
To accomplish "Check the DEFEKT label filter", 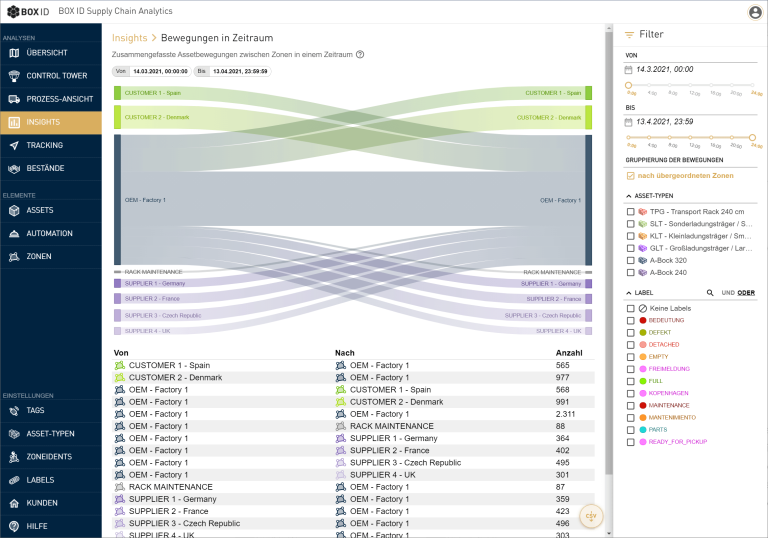I will point(630,332).
